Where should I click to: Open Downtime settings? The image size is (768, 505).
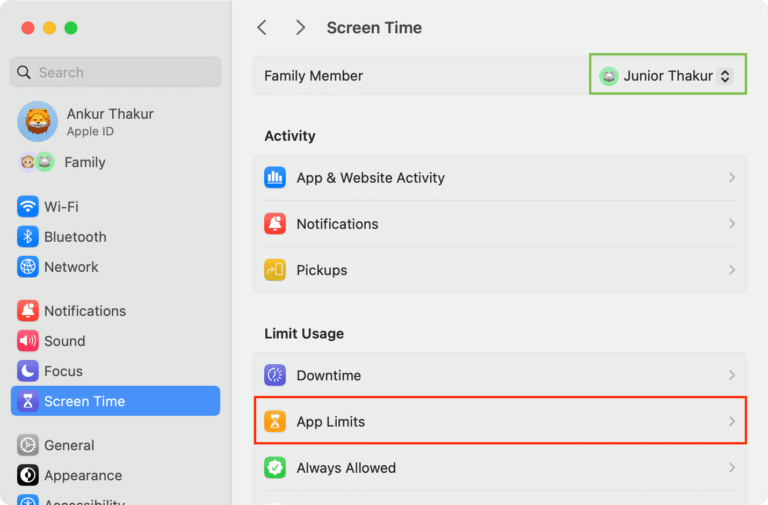point(500,375)
